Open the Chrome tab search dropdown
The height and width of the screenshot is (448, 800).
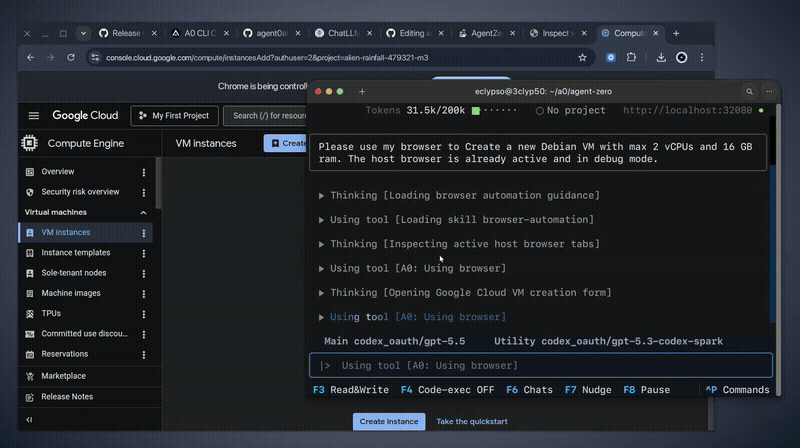point(83,33)
